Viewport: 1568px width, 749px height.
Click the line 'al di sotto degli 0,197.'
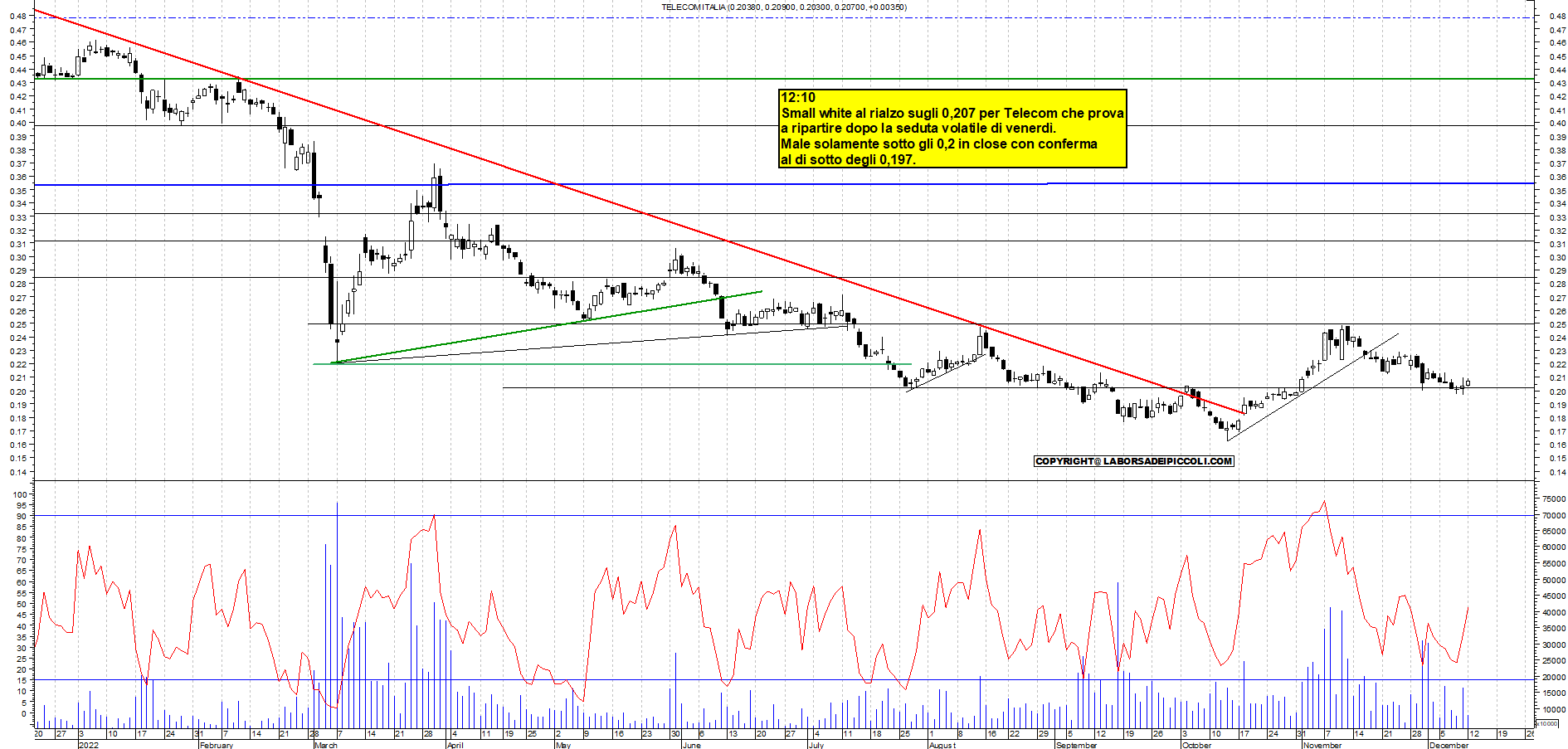(x=848, y=159)
